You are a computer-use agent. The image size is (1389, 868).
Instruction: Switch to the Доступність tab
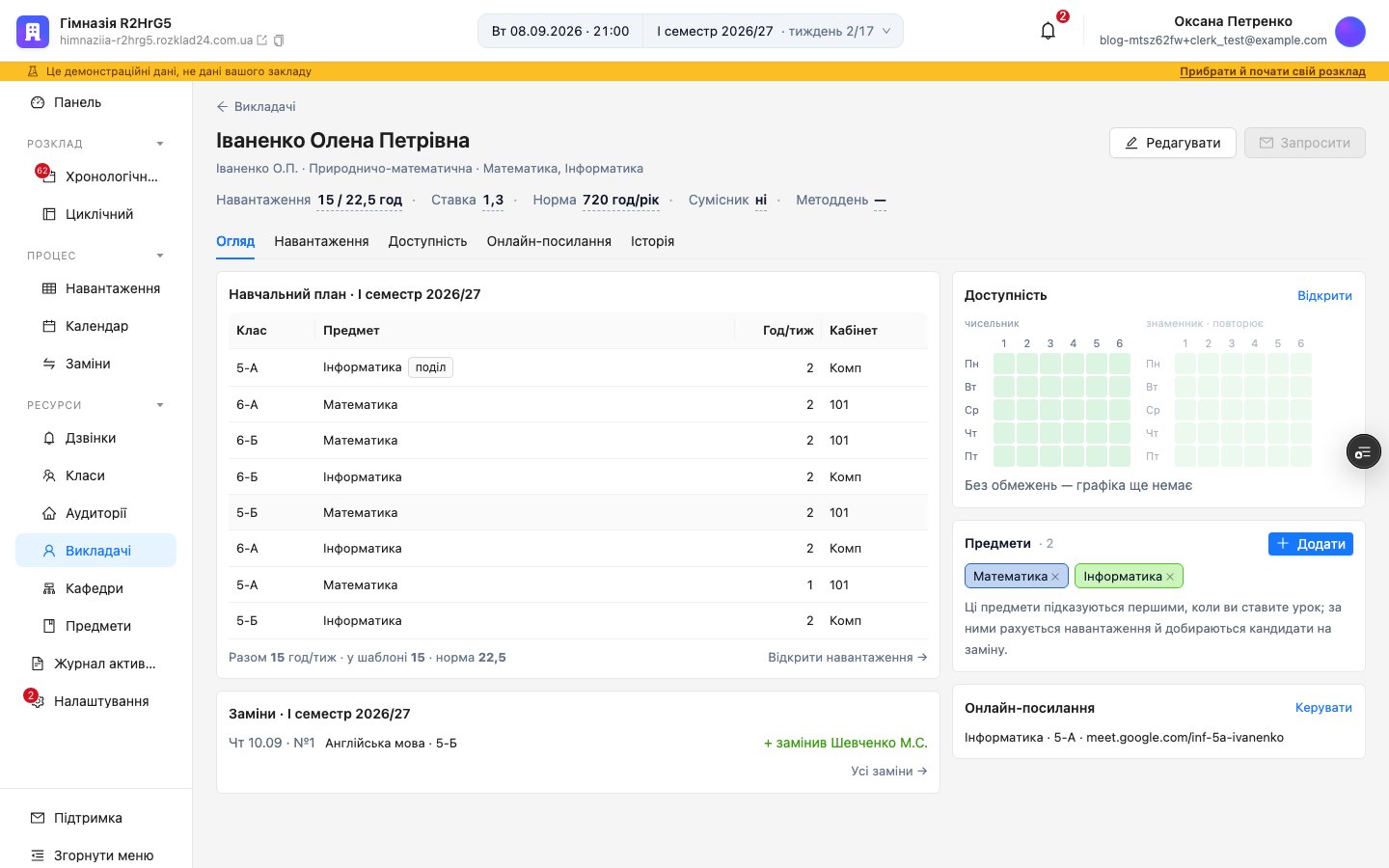point(427,241)
